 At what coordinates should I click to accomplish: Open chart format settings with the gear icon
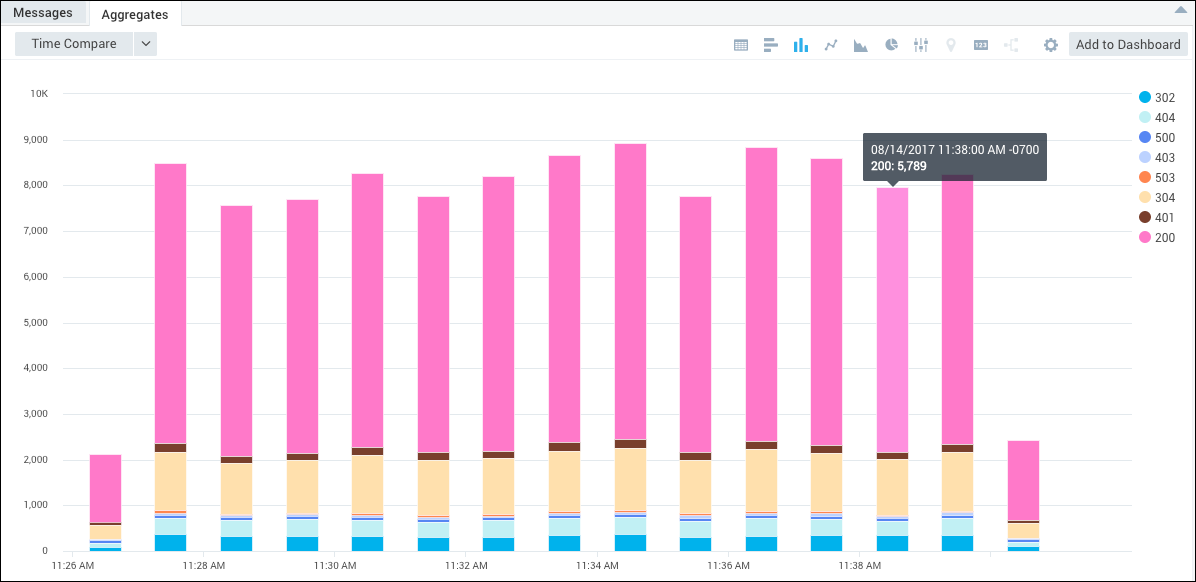(1049, 44)
